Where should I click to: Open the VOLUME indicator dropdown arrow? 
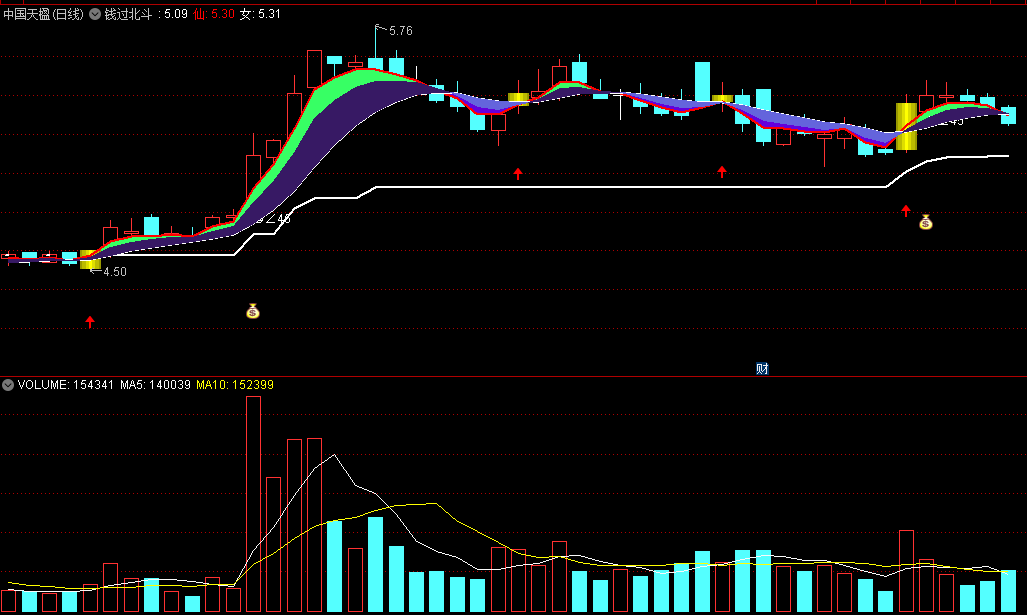[8, 385]
